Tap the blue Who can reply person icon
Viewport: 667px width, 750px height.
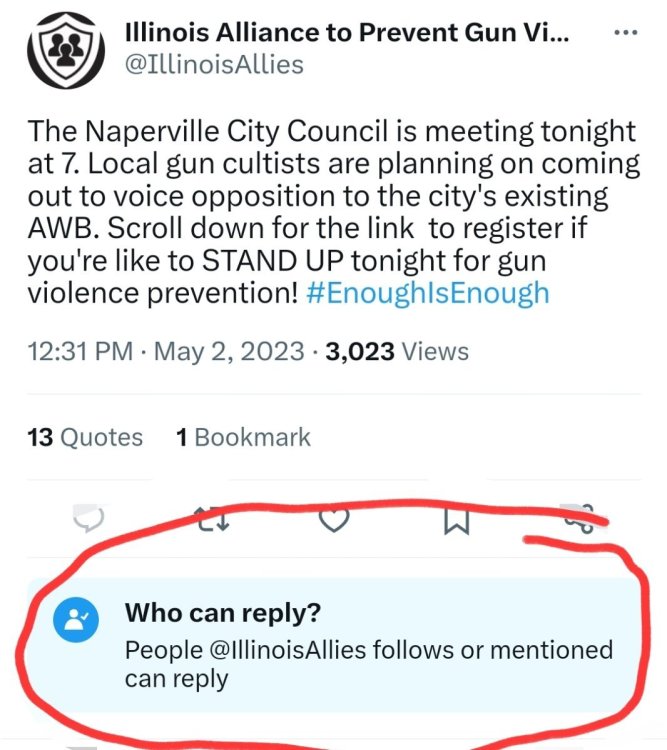[x=76, y=620]
